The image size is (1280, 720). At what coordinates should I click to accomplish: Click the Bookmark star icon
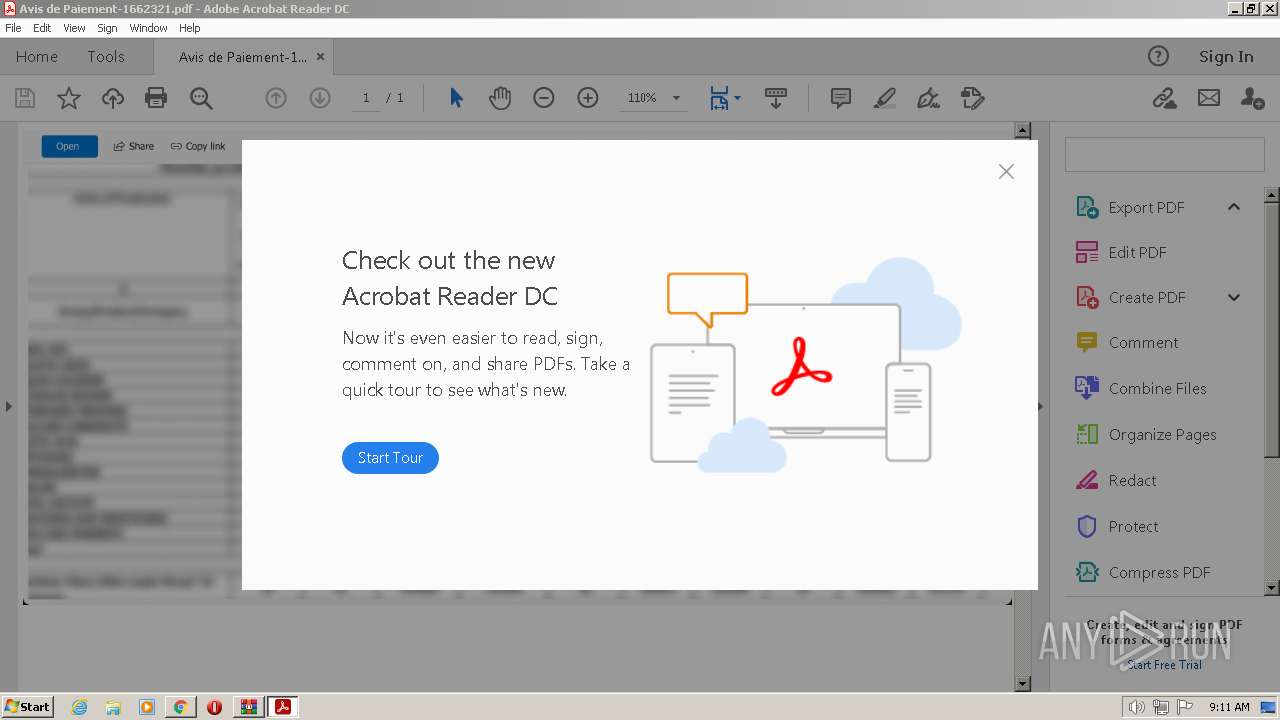tap(69, 98)
